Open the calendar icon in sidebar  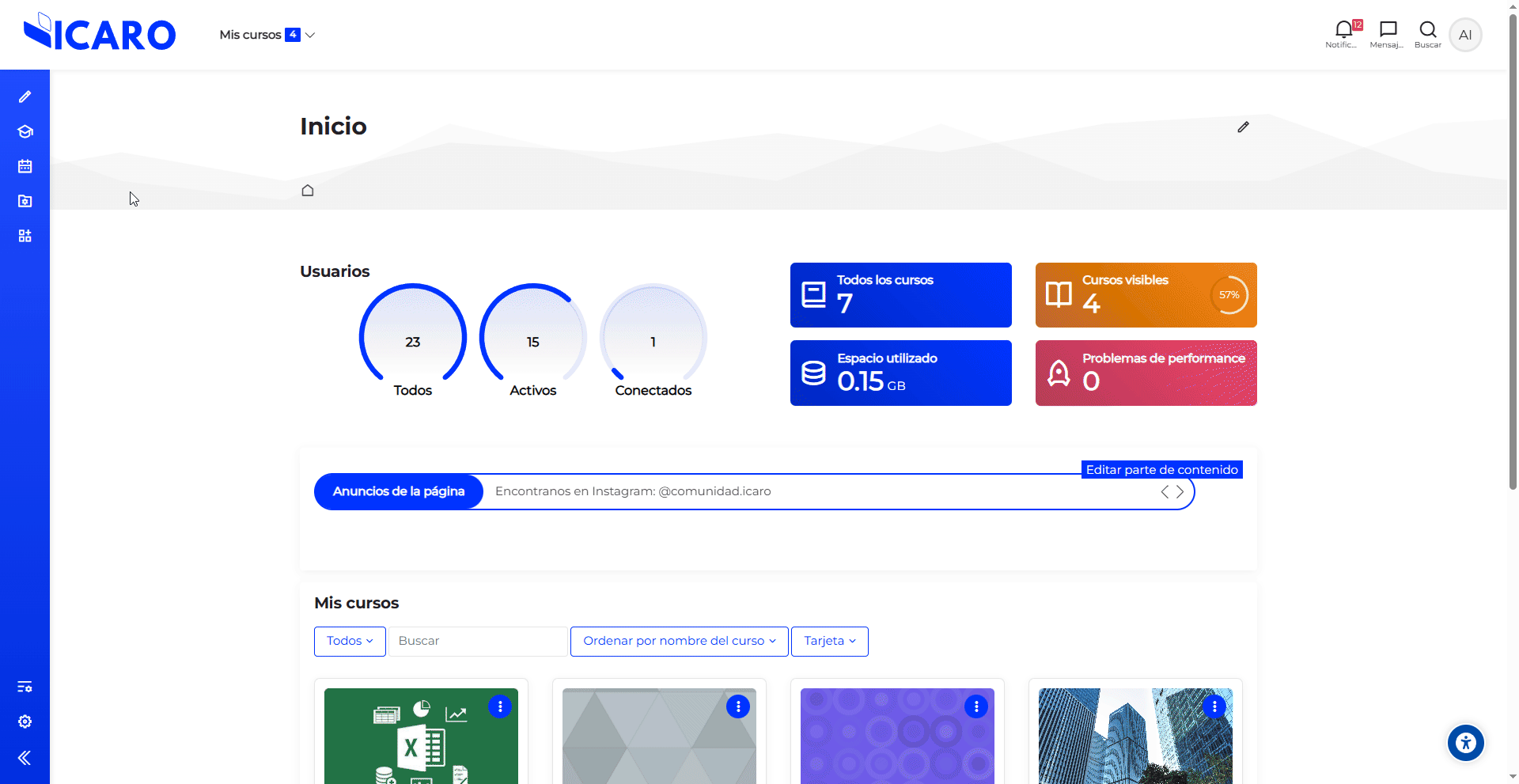25,166
